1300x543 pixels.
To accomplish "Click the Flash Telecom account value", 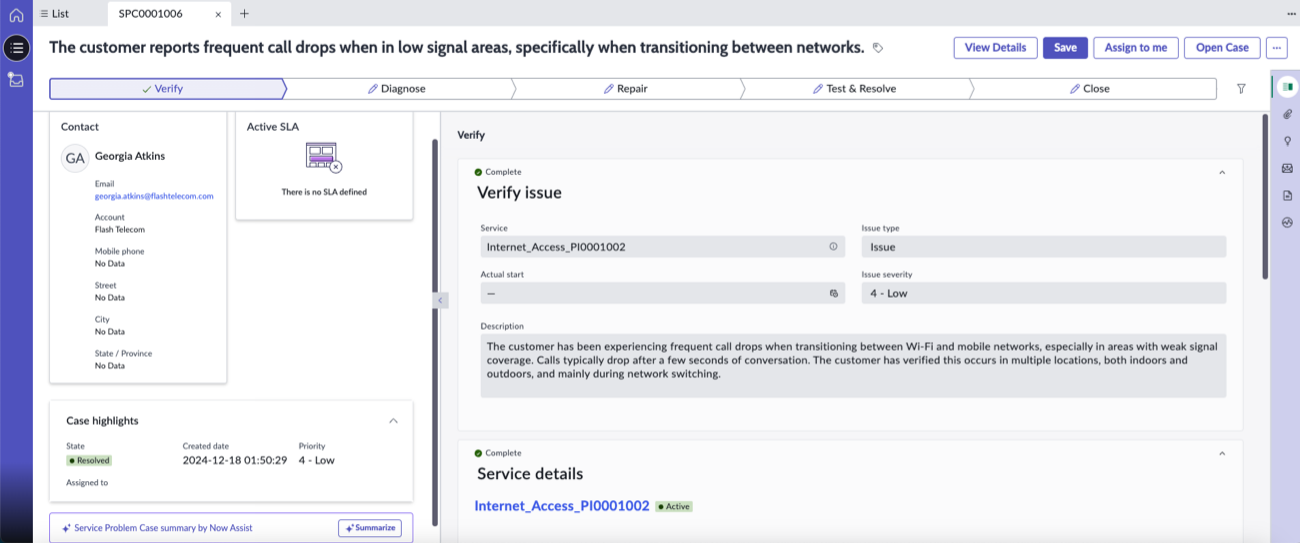I will click(x=120, y=230).
